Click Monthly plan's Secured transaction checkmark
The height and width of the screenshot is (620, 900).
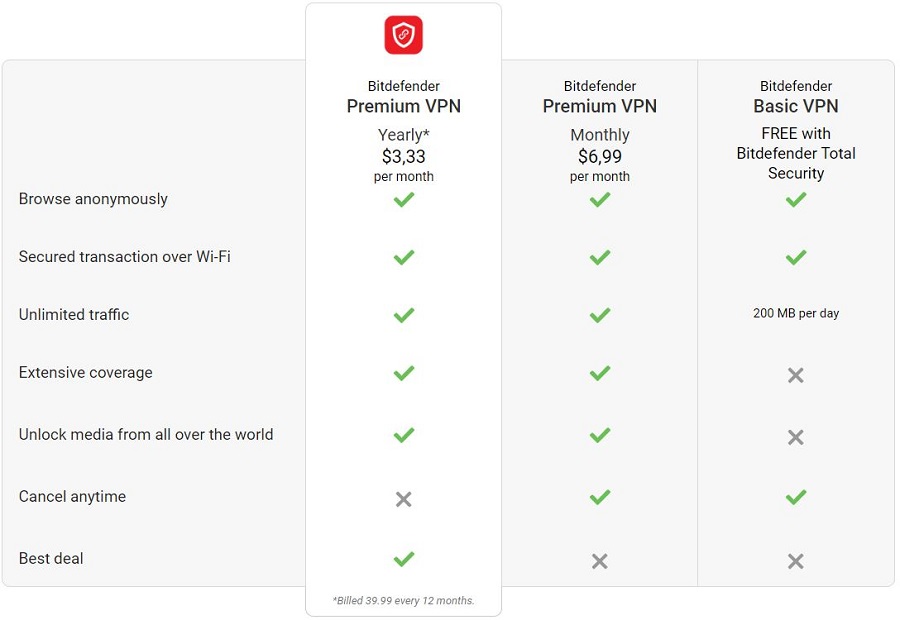tap(600, 257)
